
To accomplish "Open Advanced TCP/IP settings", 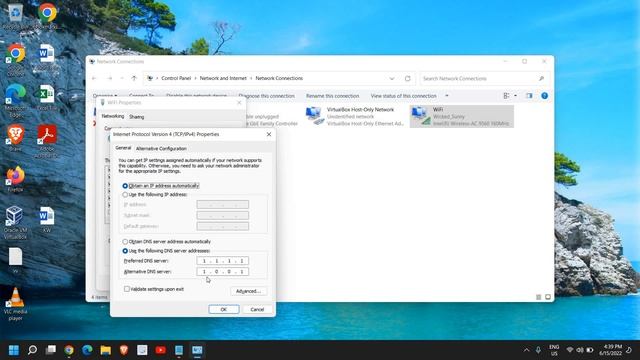I will click(x=249, y=291).
